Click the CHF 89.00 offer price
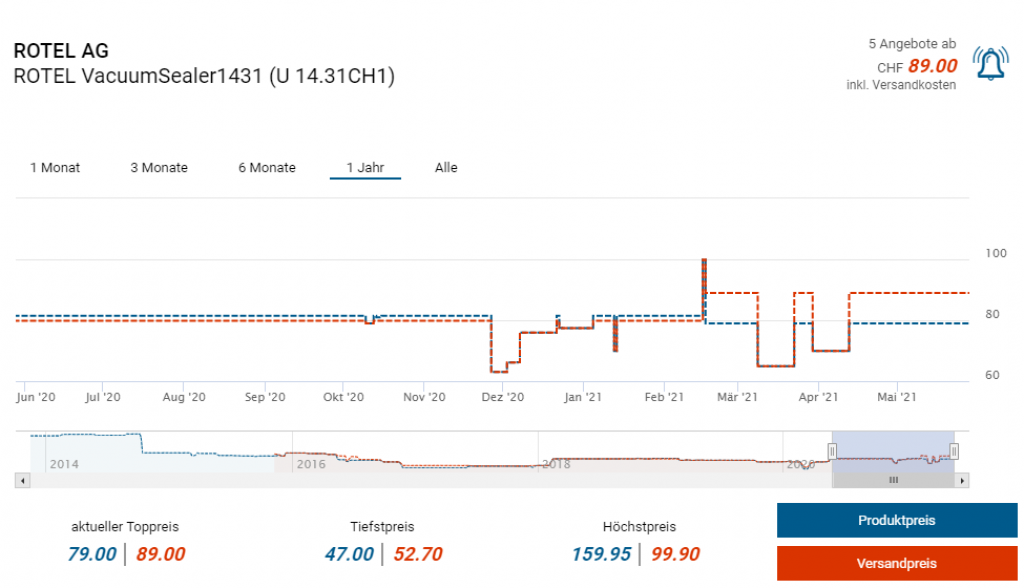 (x=932, y=66)
